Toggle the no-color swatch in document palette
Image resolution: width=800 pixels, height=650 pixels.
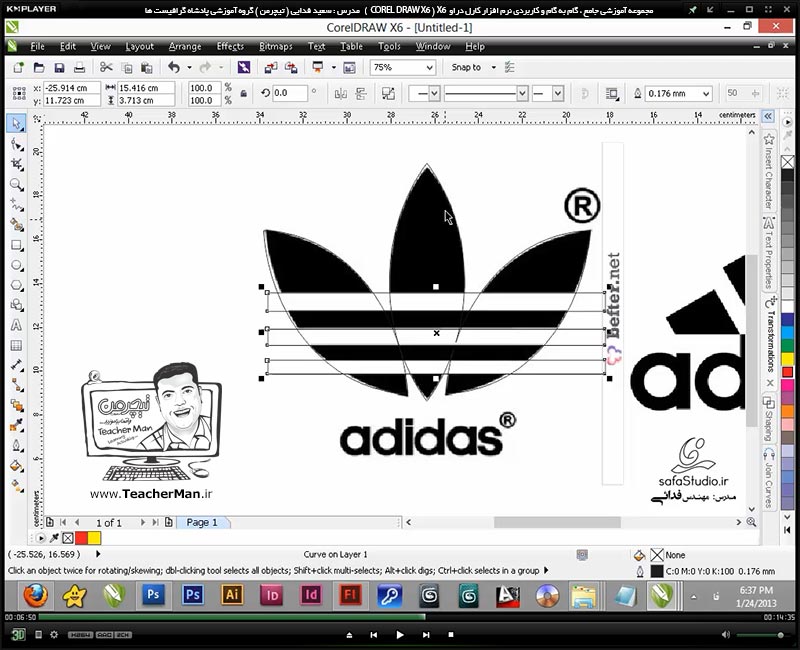coord(68,538)
